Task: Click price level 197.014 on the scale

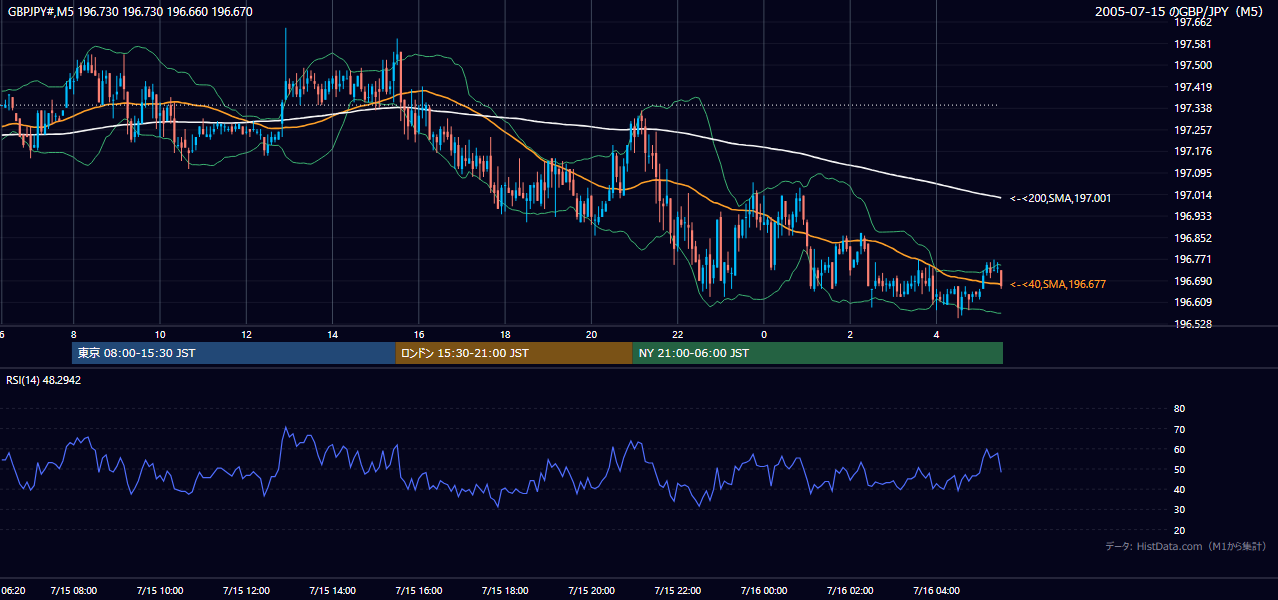Action: tap(1192, 195)
